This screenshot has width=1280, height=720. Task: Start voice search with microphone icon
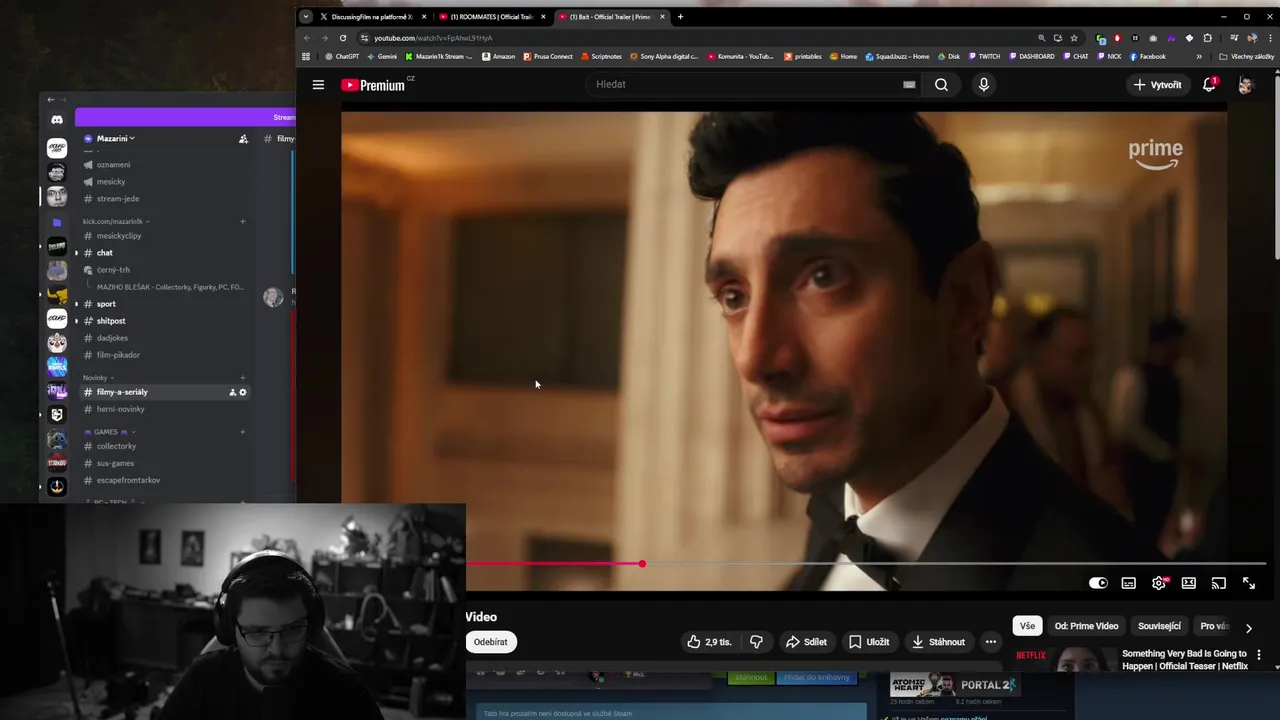[984, 85]
